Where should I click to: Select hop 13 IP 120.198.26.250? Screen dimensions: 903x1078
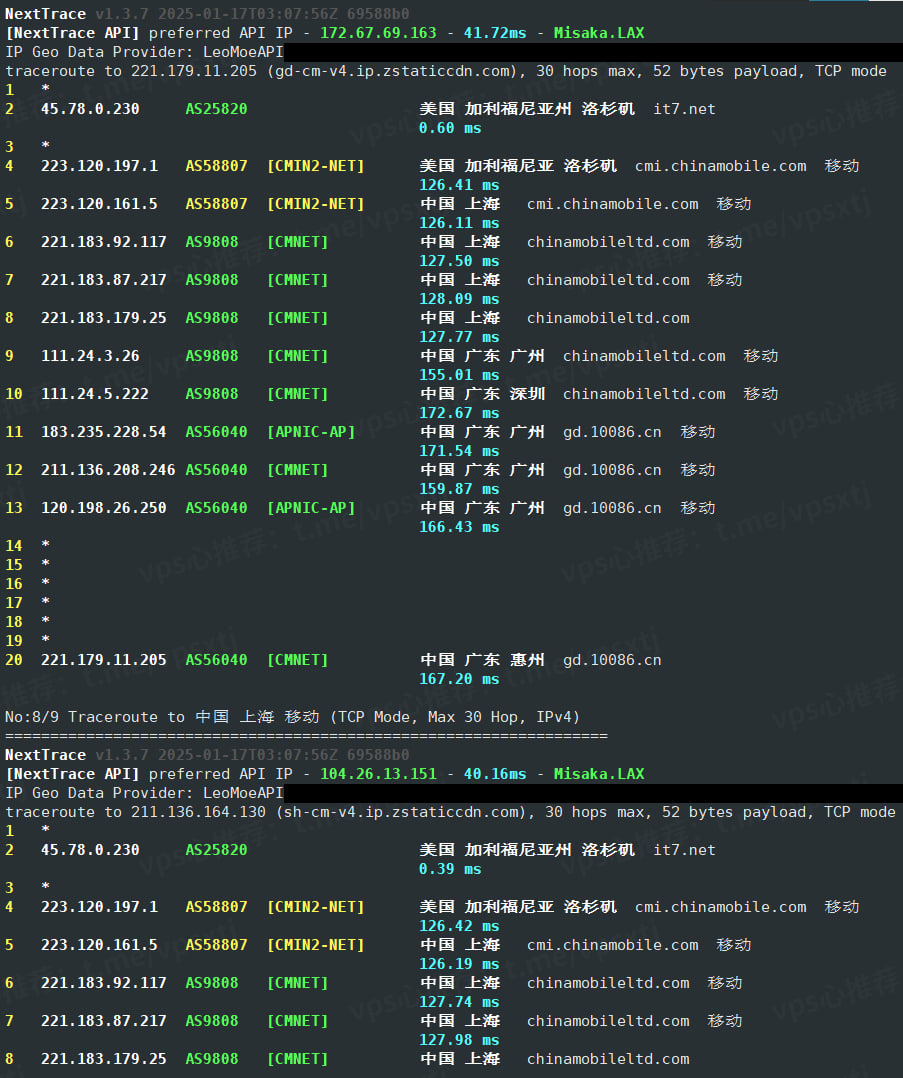(x=104, y=508)
